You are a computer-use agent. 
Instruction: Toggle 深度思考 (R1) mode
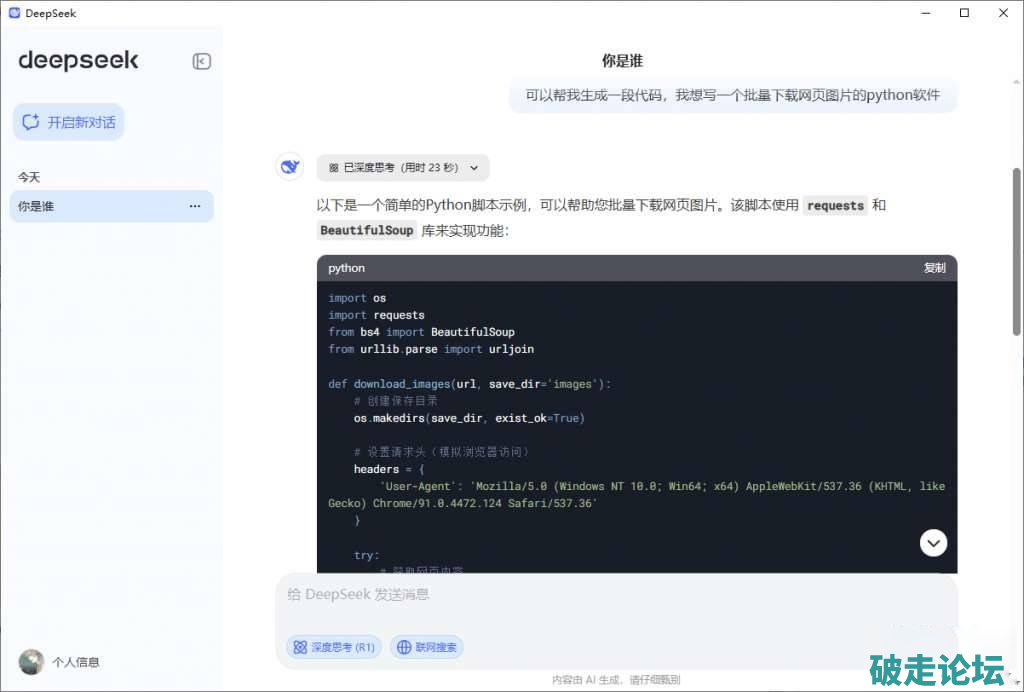(334, 647)
